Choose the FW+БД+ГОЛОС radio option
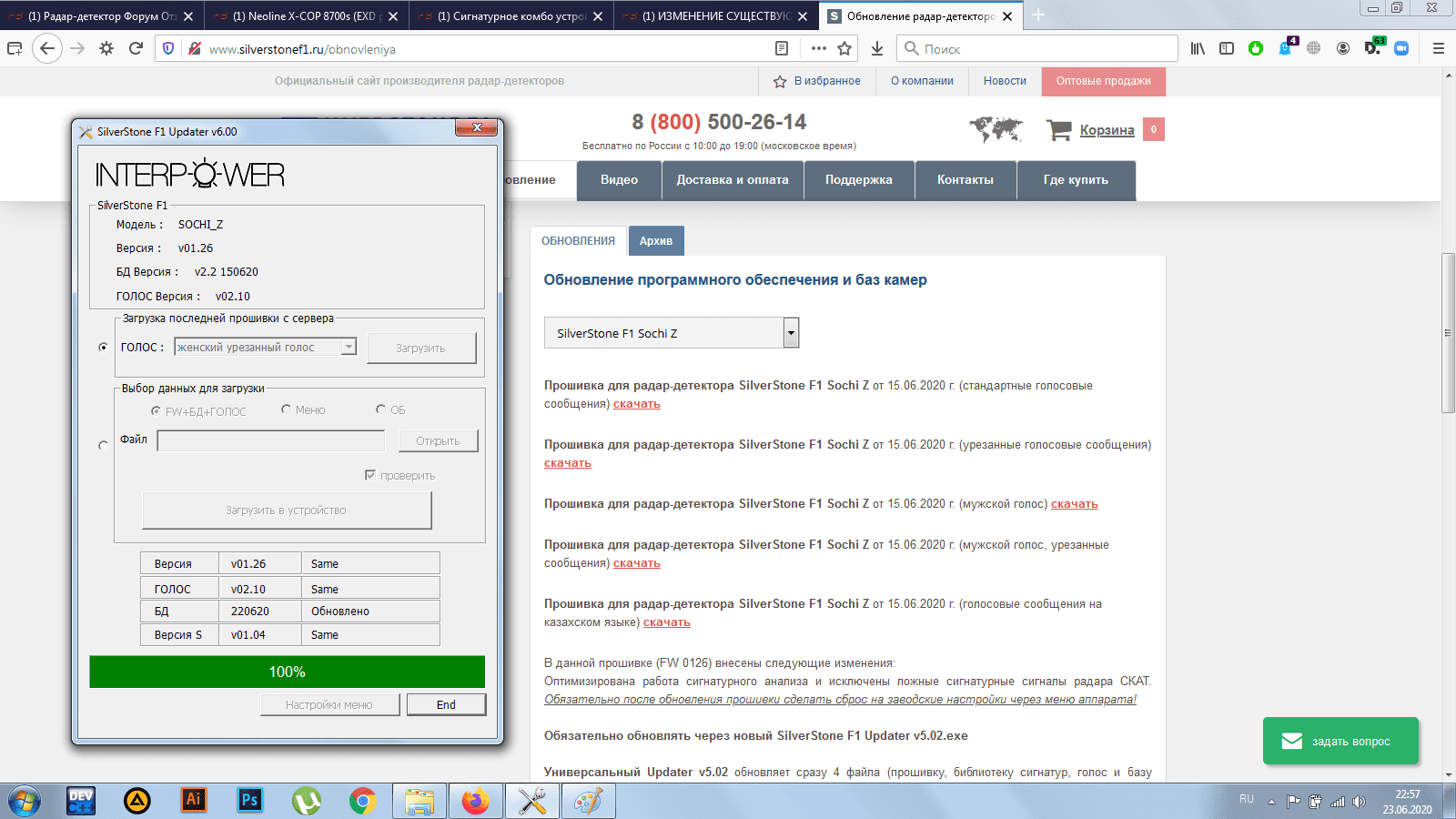This screenshot has height=819, width=1456. pyautogui.click(x=156, y=410)
